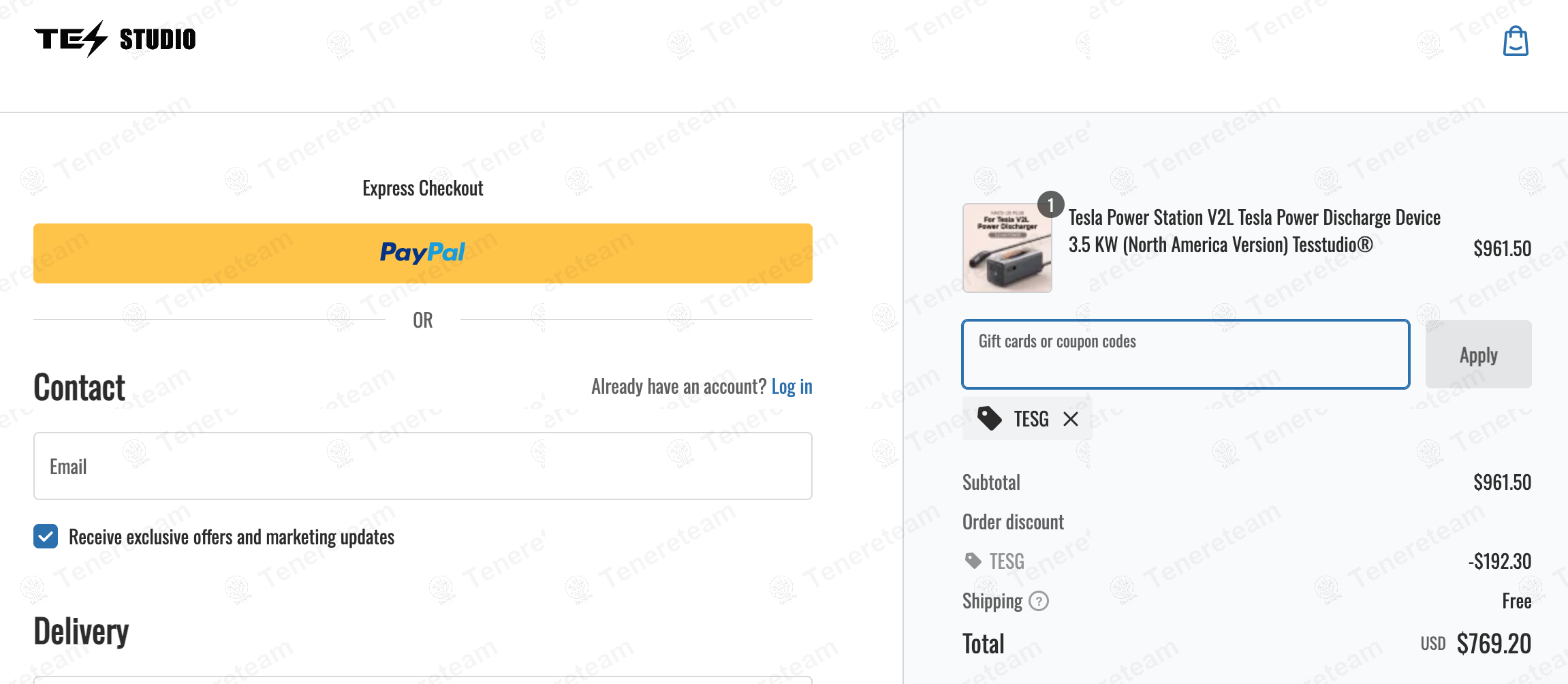
Task: Click the Tesla Power Station product title
Action: click(1253, 231)
